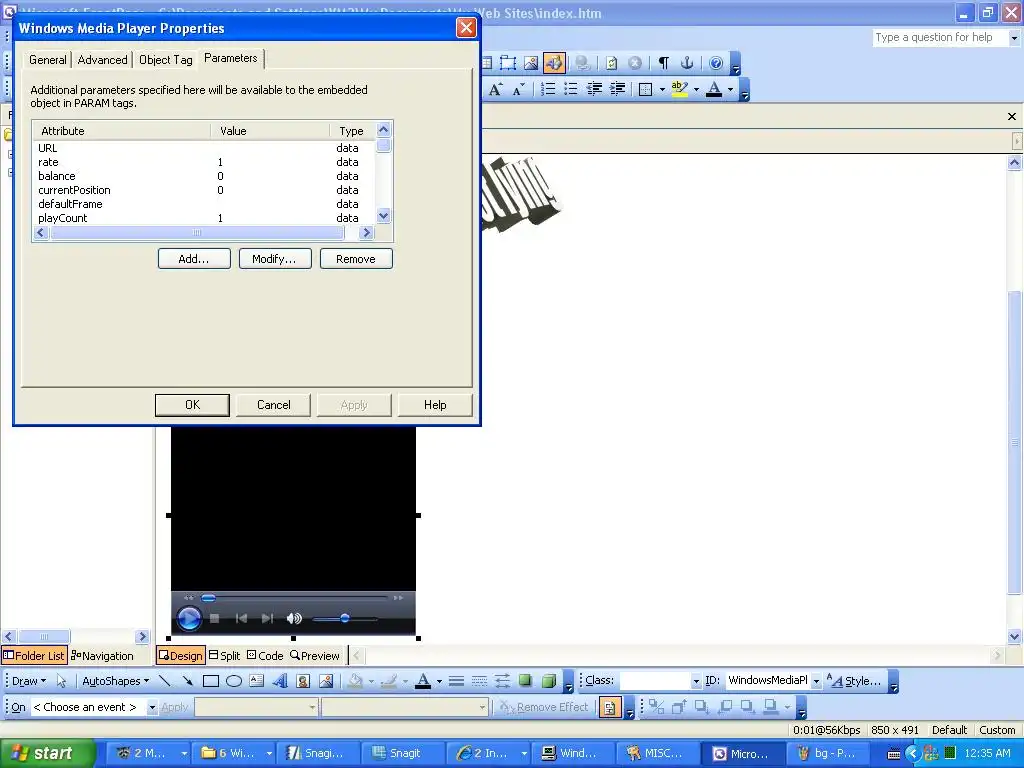
Task: Confirm dialog with OK button
Action: click(192, 405)
